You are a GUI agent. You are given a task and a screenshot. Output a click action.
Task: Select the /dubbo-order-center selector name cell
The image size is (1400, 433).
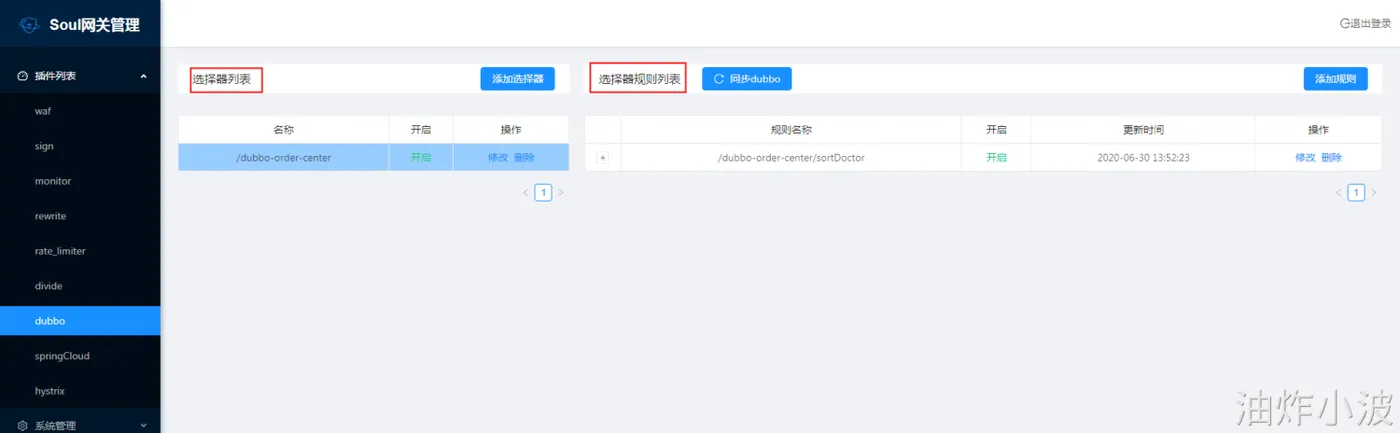coord(284,158)
